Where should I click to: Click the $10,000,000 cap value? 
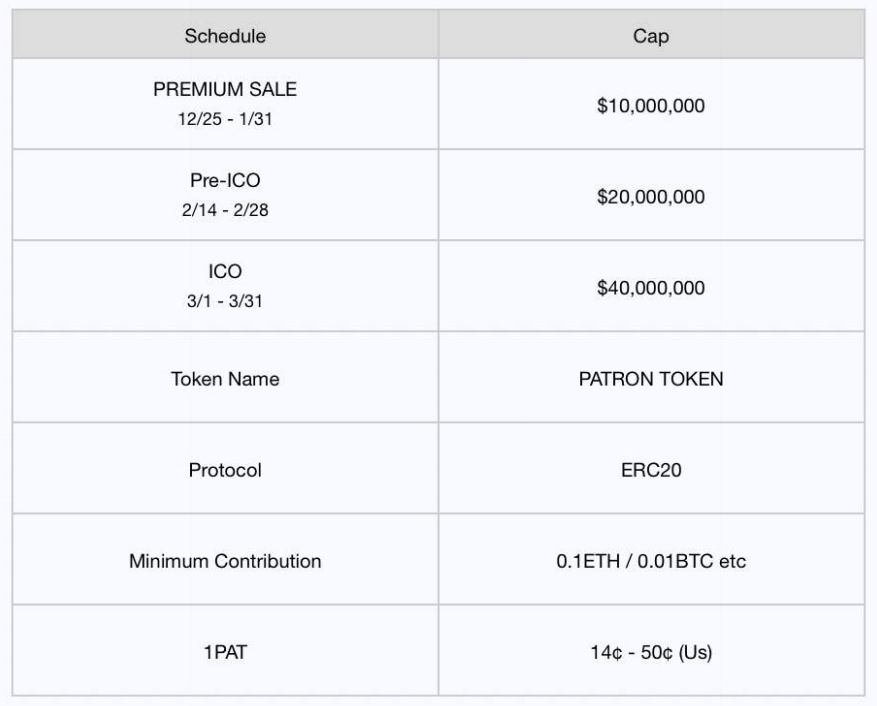[650, 105]
